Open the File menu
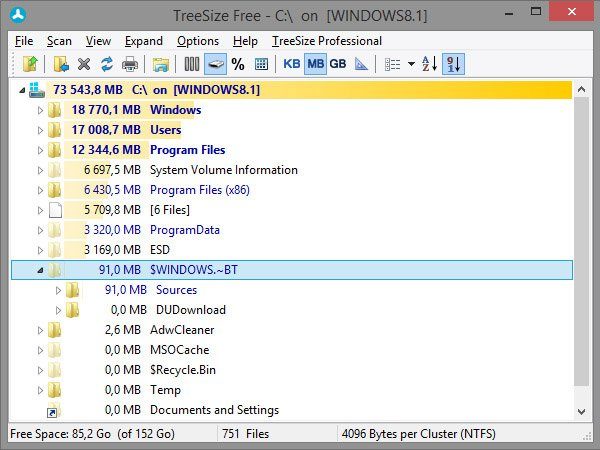The width and height of the screenshot is (600, 450). pos(24,41)
